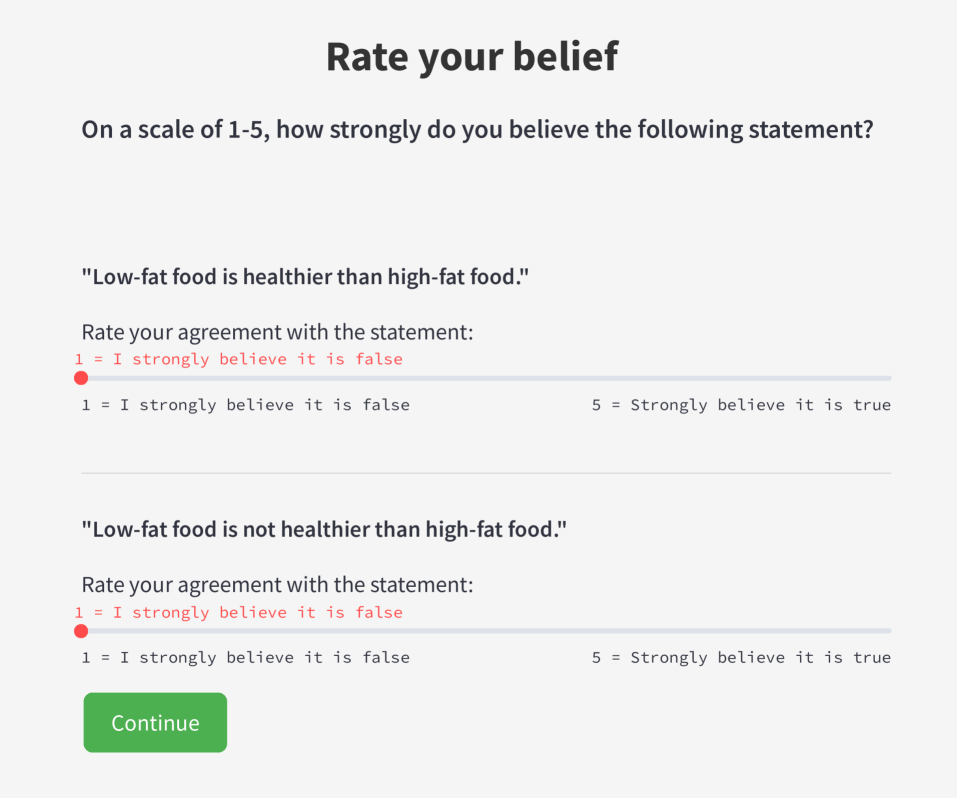Click the "Rate your belief" page heading

[472, 57]
